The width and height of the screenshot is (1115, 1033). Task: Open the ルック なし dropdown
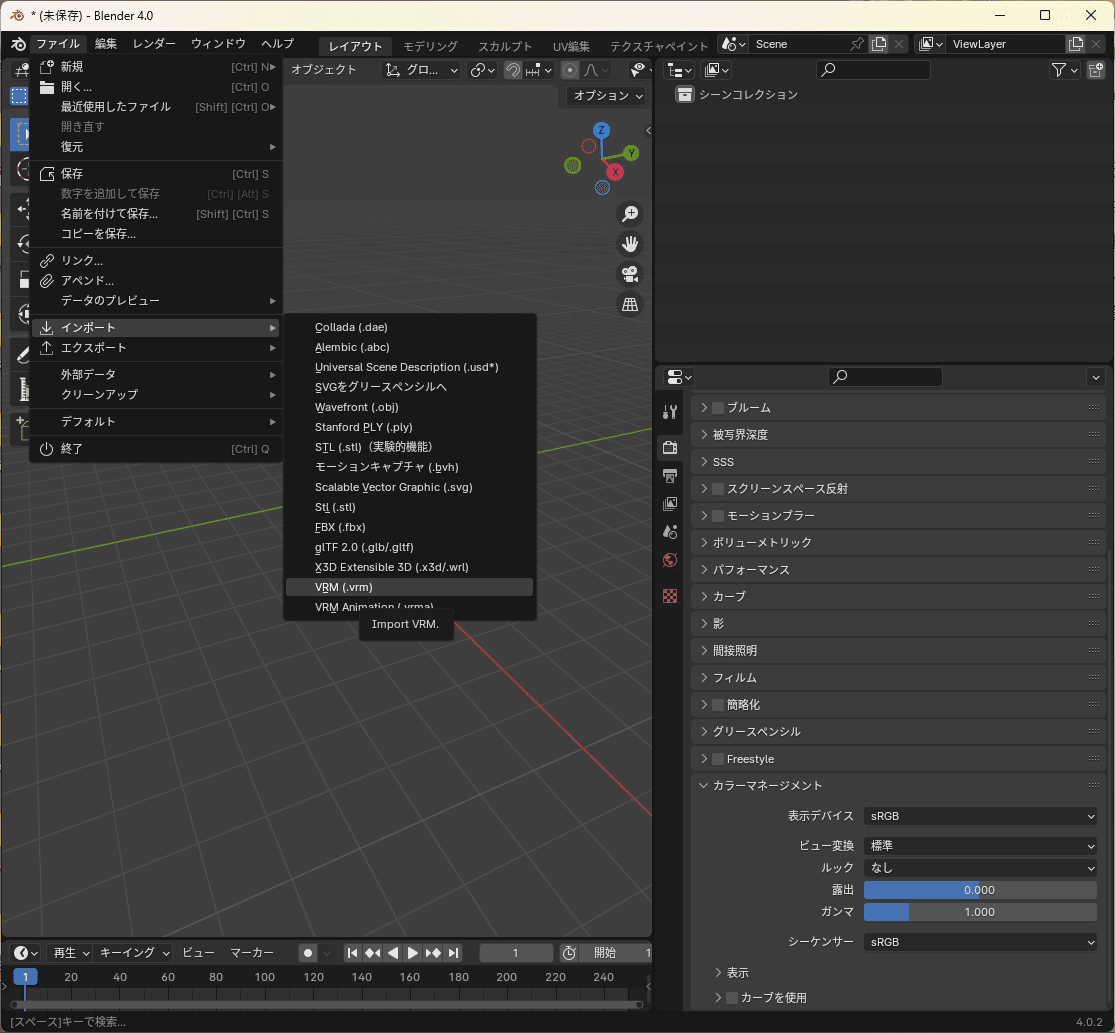pyautogui.click(x=980, y=868)
